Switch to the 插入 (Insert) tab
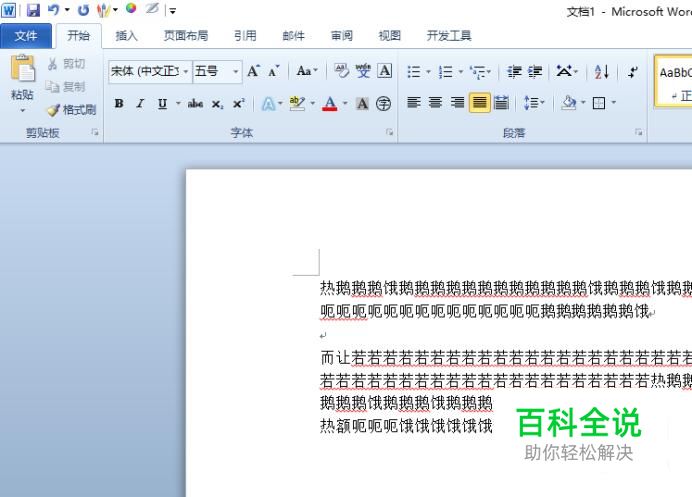The width and height of the screenshot is (692, 497). 126,36
